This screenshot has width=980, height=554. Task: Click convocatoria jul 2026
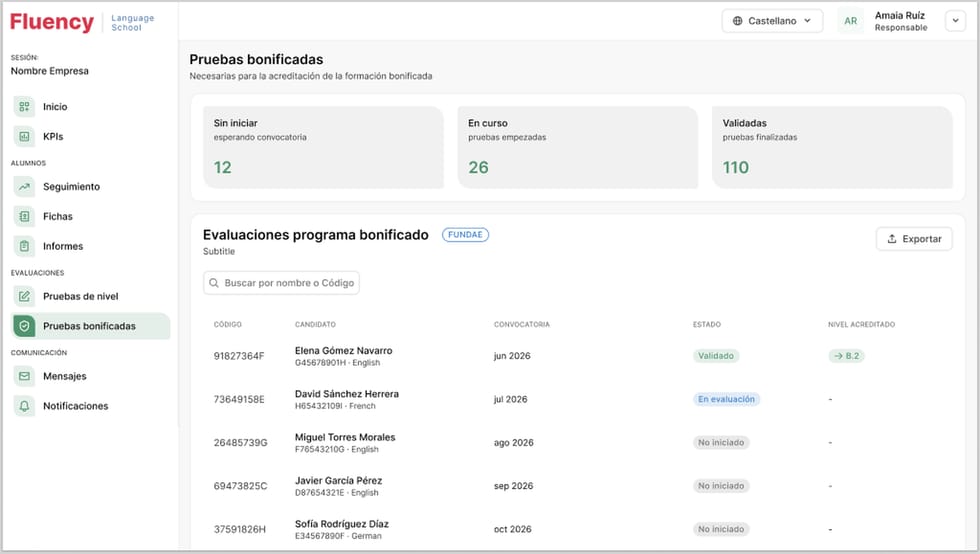click(511, 399)
